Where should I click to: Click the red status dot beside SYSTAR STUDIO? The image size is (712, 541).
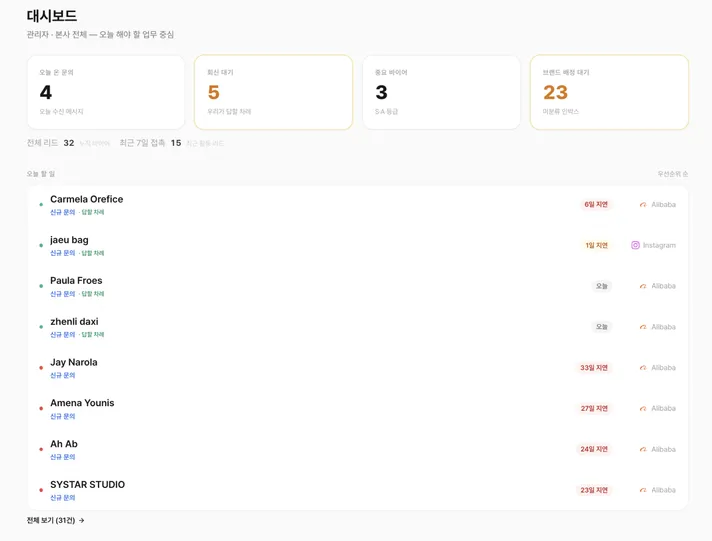[x=41, y=490]
